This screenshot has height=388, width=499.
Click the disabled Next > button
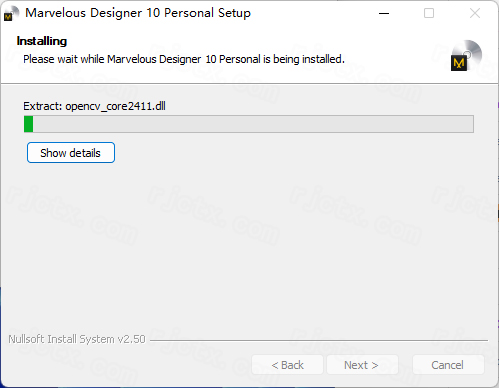[362, 365]
